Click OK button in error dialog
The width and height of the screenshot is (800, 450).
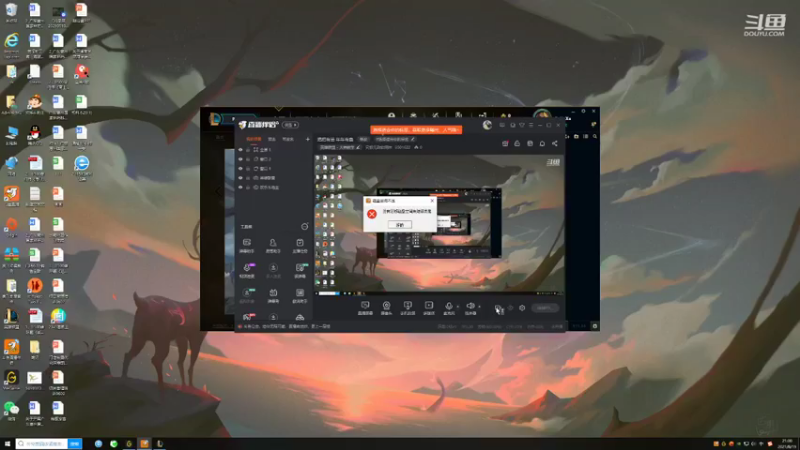click(x=399, y=224)
